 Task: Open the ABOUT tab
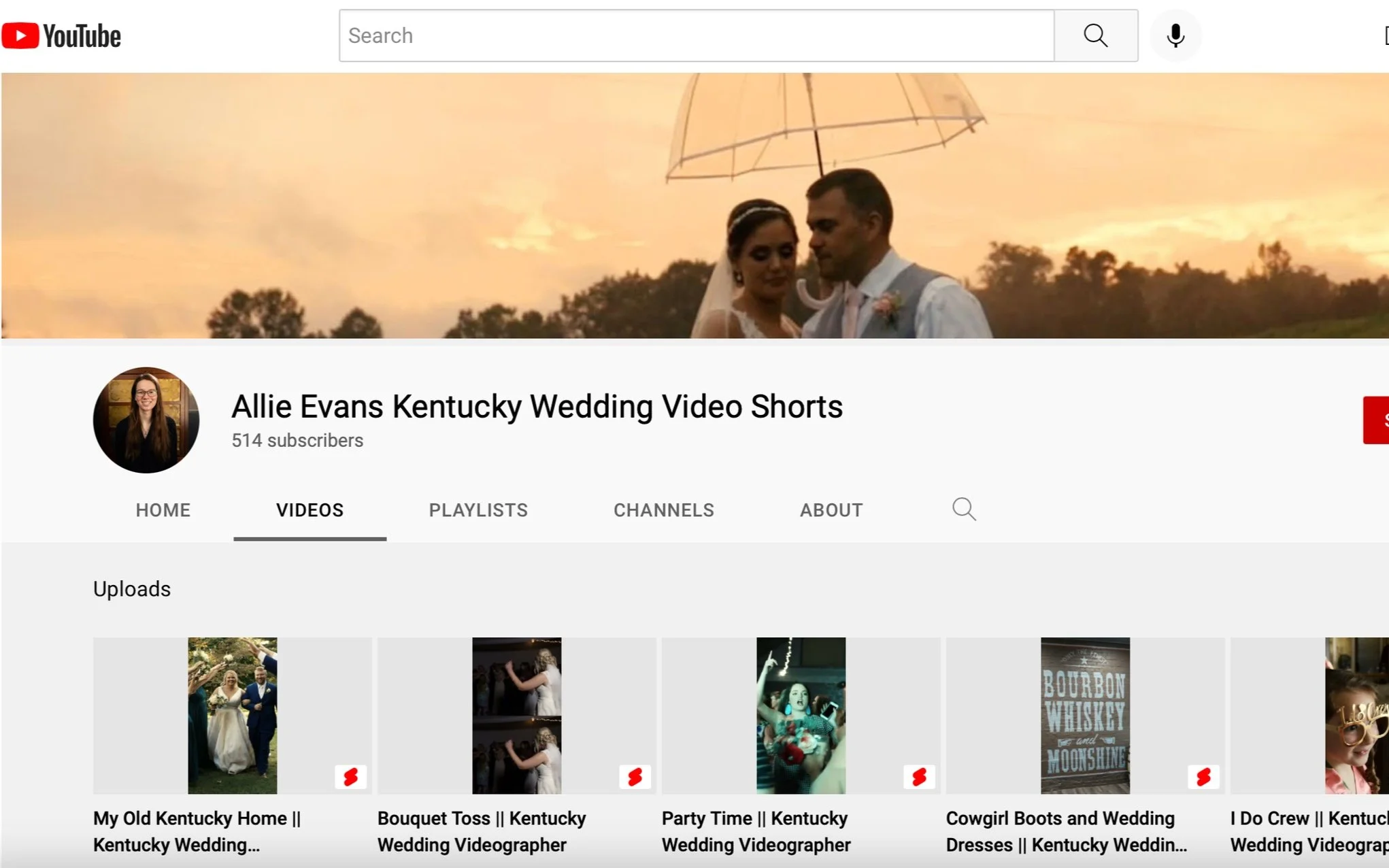[x=831, y=510]
